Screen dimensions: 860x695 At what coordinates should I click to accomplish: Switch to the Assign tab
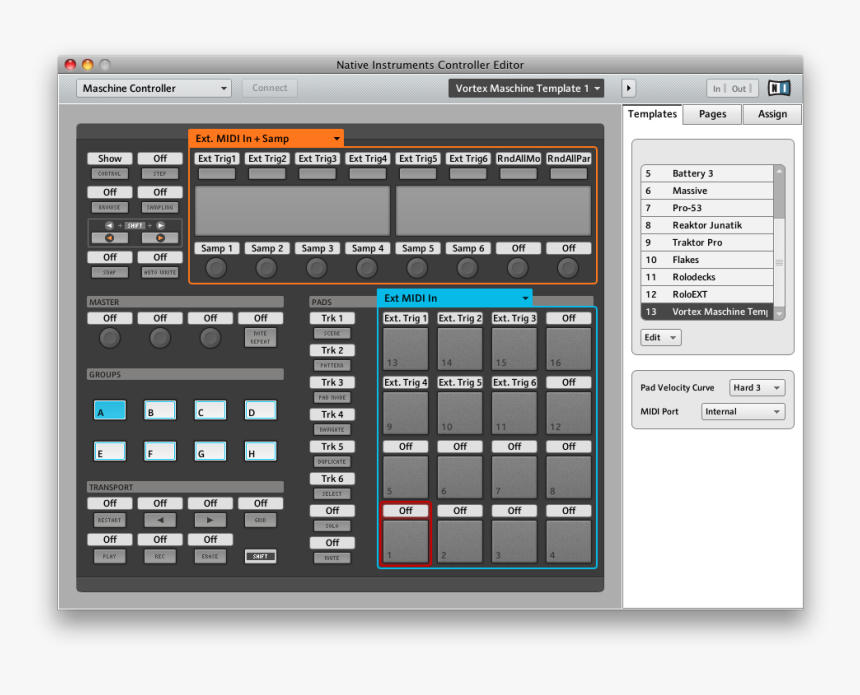pos(772,114)
